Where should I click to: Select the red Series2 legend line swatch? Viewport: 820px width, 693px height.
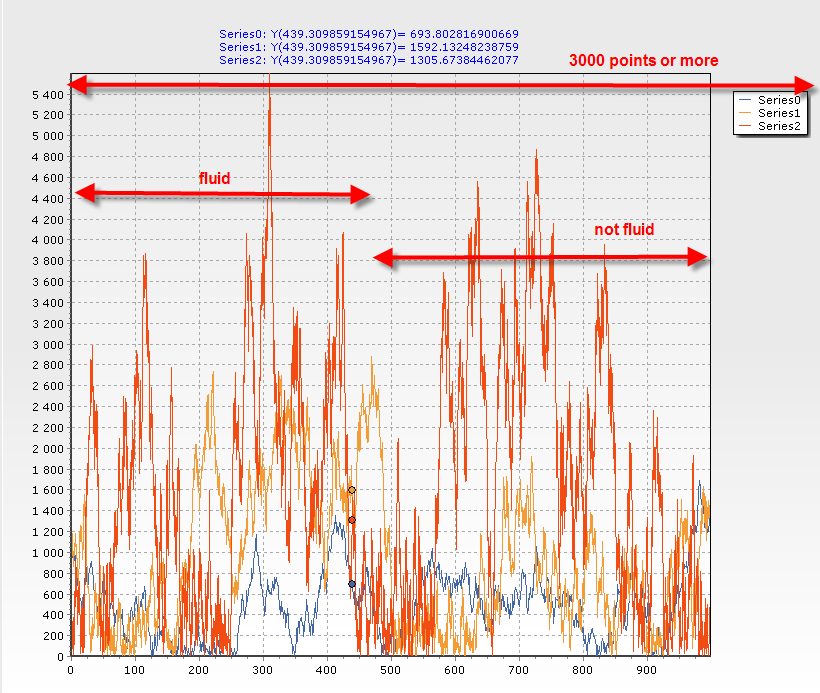pyautogui.click(x=745, y=126)
